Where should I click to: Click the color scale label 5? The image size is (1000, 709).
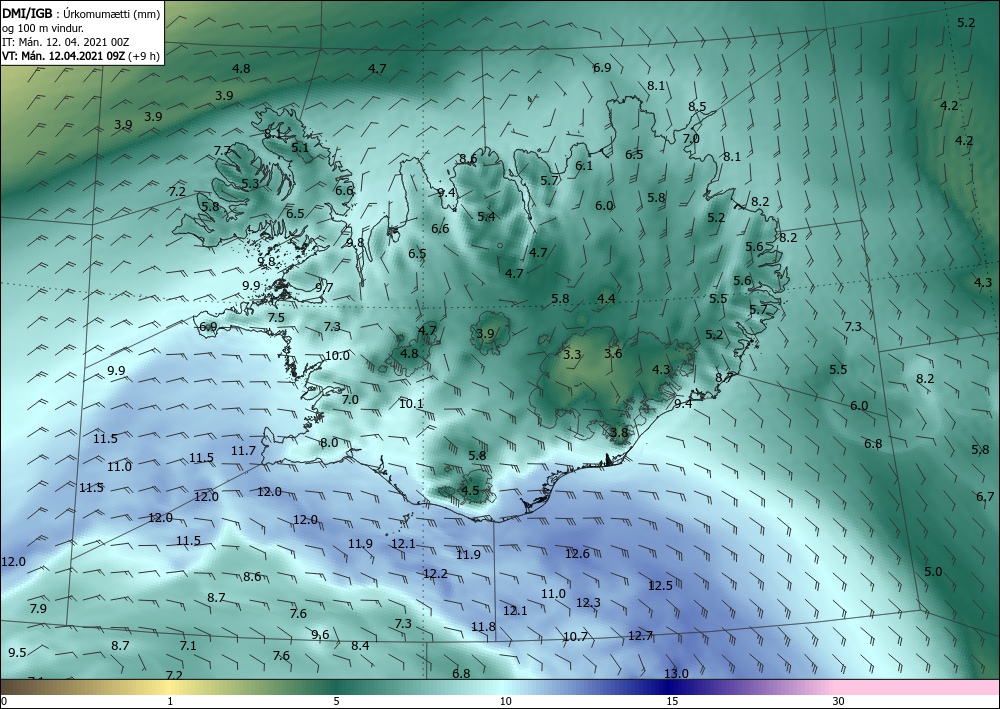point(336,702)
